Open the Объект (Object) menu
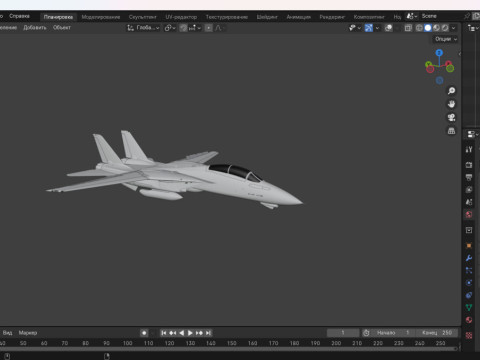 click(62, 28)
